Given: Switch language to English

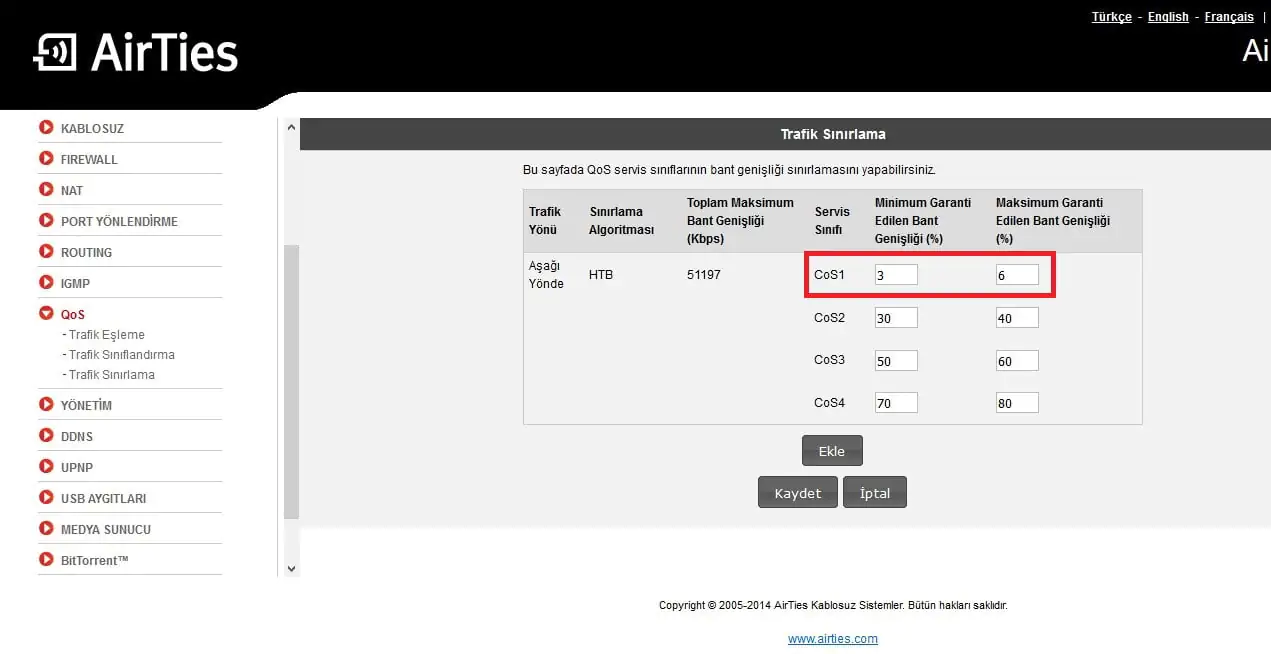Looking at the screenshot, I should coord(1168,17).
